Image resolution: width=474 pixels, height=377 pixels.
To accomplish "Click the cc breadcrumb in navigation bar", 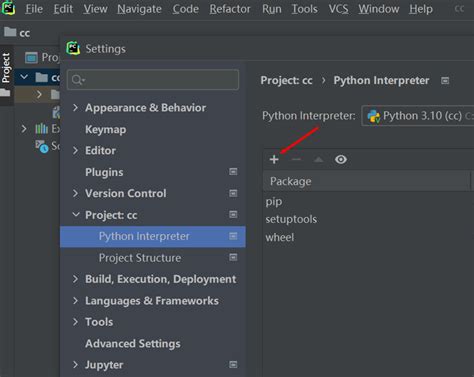I will pos(25,33).
